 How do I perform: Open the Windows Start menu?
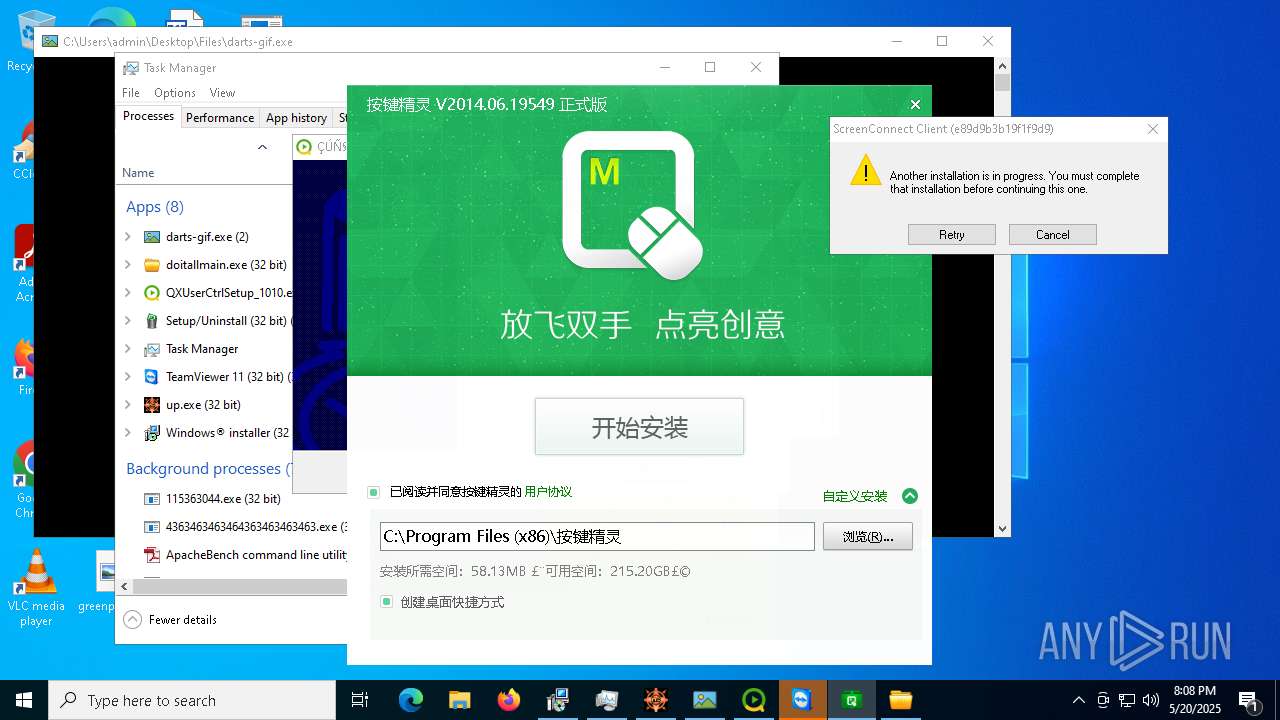point(24,700)
